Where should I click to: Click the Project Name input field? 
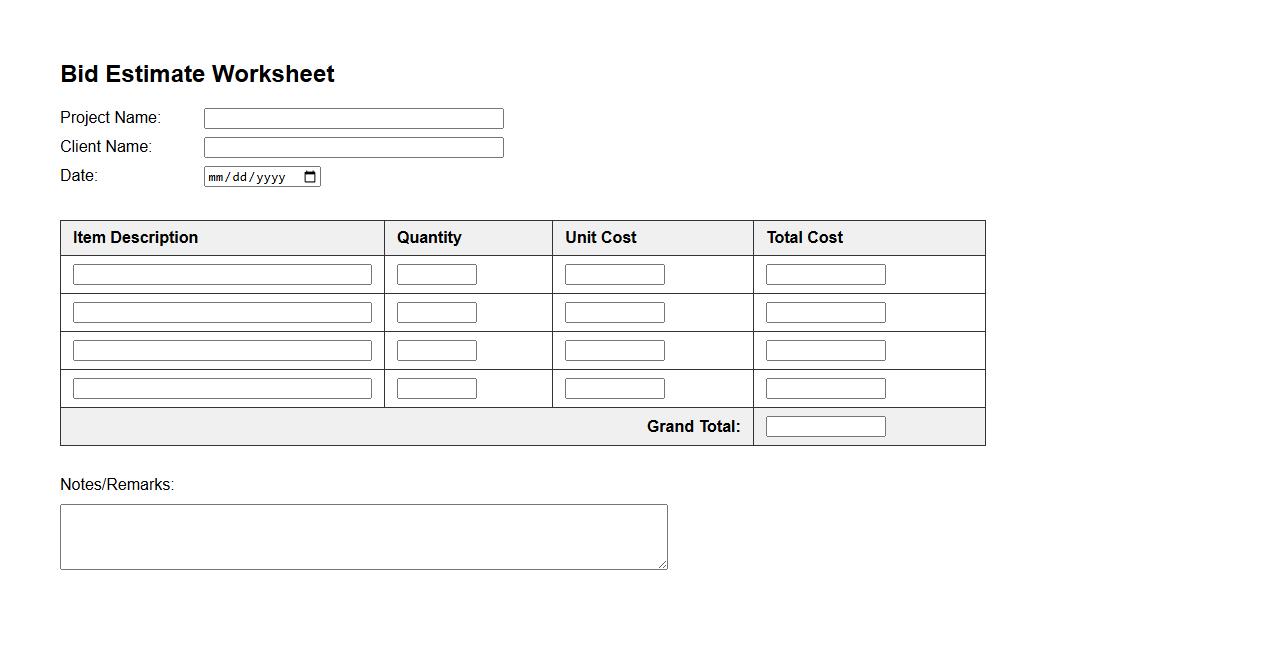353,118
